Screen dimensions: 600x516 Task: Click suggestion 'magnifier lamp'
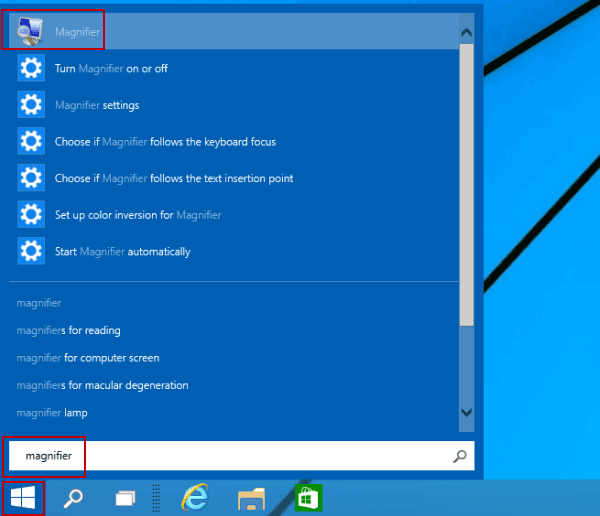point(52,413)
